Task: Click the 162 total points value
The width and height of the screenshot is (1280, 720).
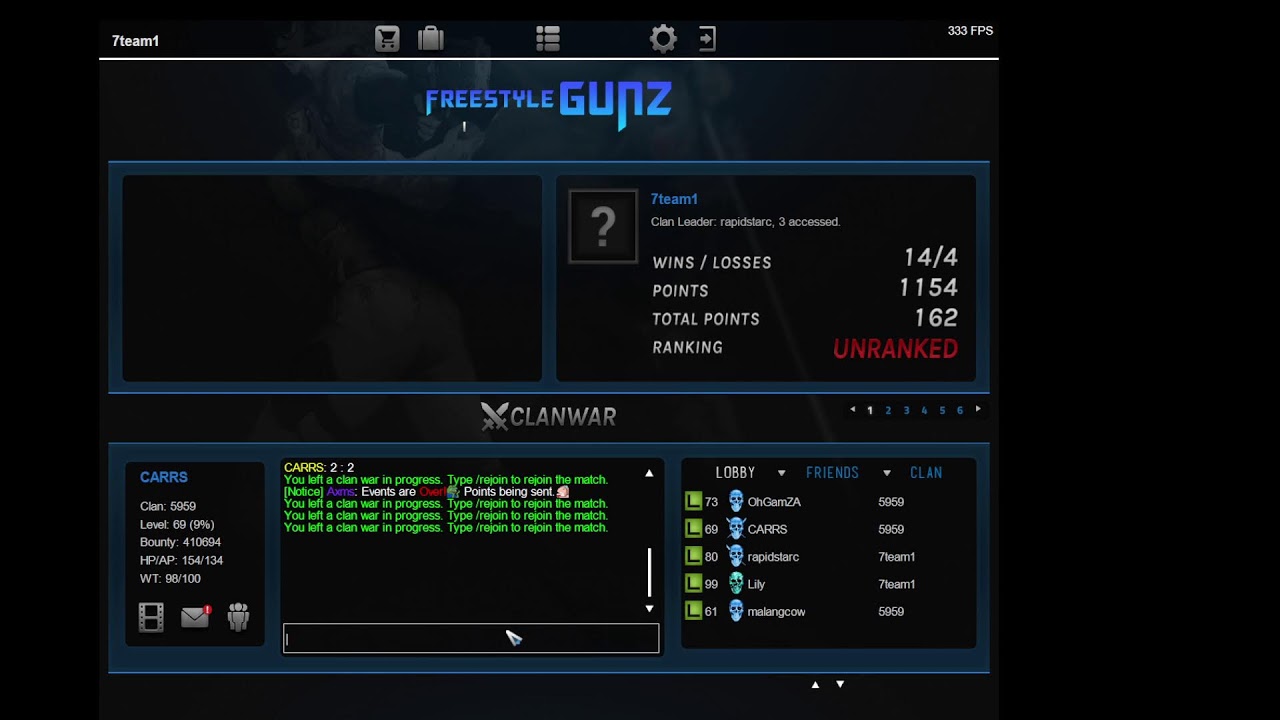Action: coord(936,318)
